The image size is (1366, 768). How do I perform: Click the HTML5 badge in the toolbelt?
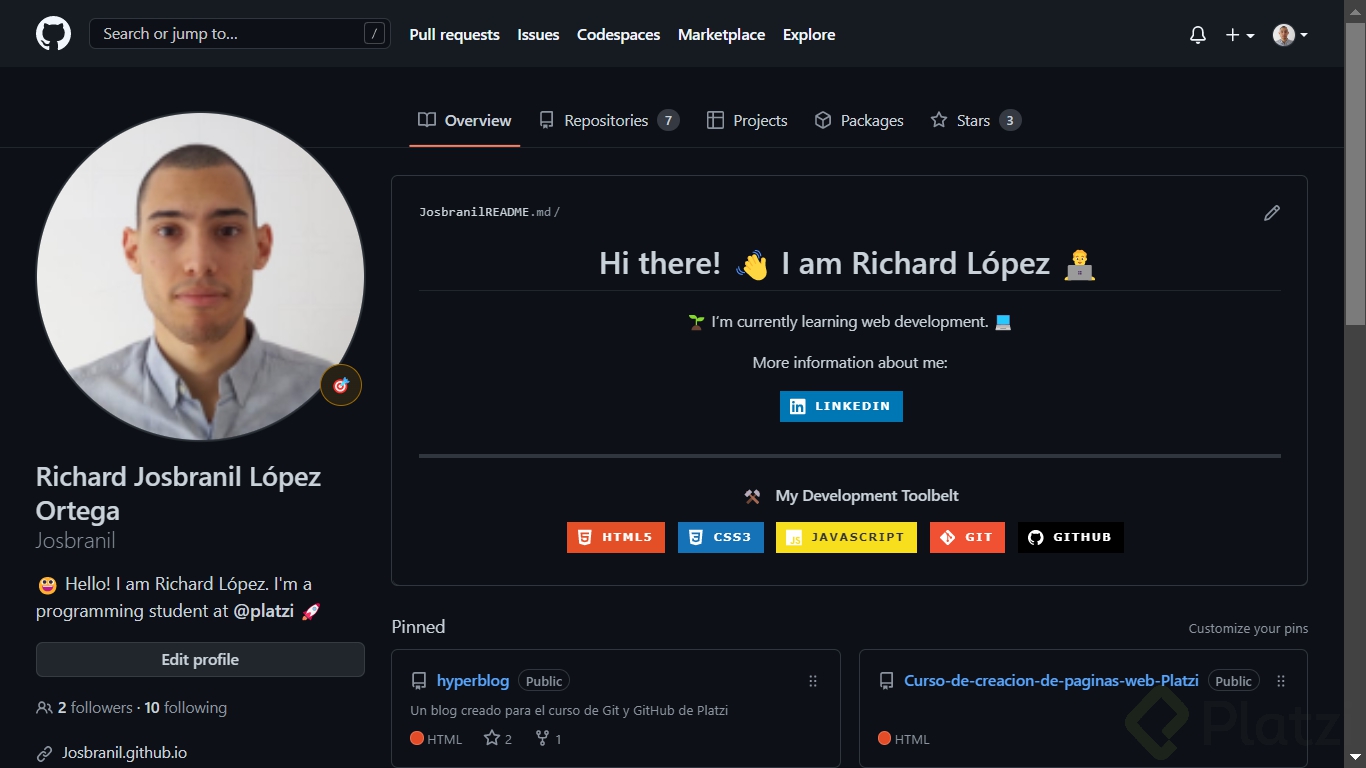point(615,537)
